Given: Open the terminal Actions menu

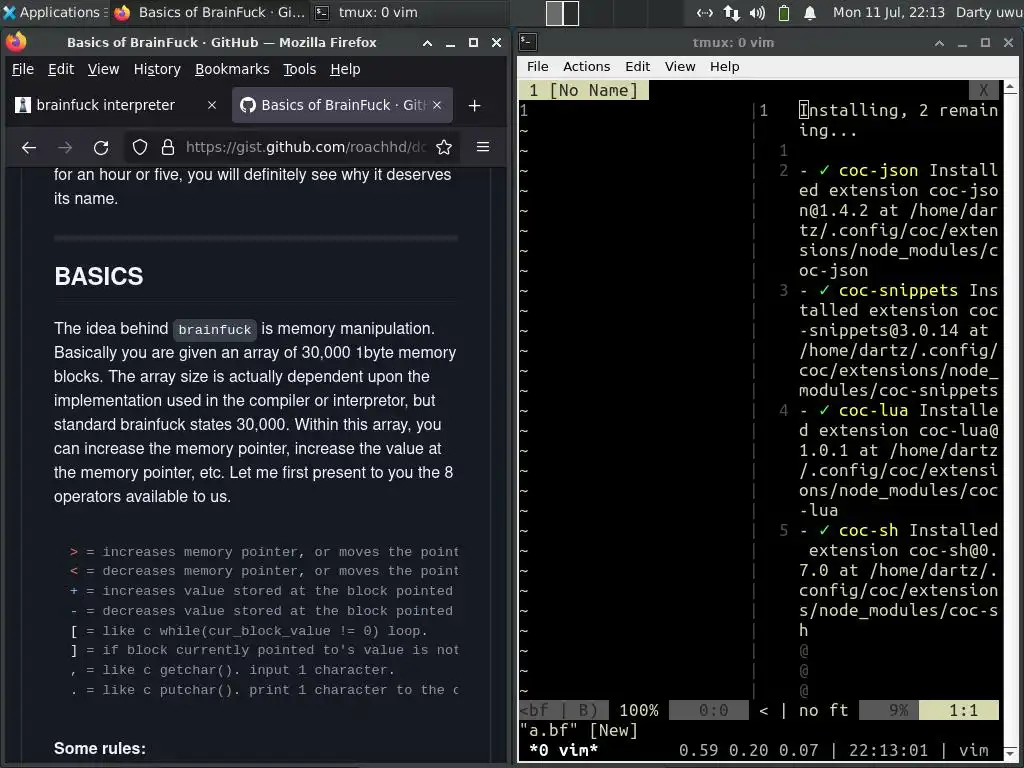Looking at the screenshot, I should (586, 67).
